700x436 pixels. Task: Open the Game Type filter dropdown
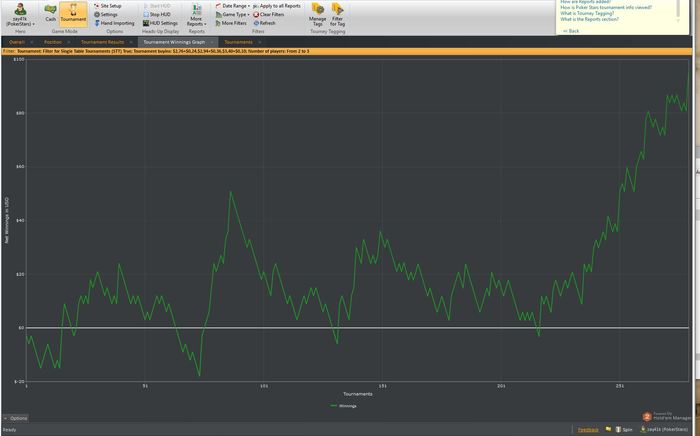[234, 15]
